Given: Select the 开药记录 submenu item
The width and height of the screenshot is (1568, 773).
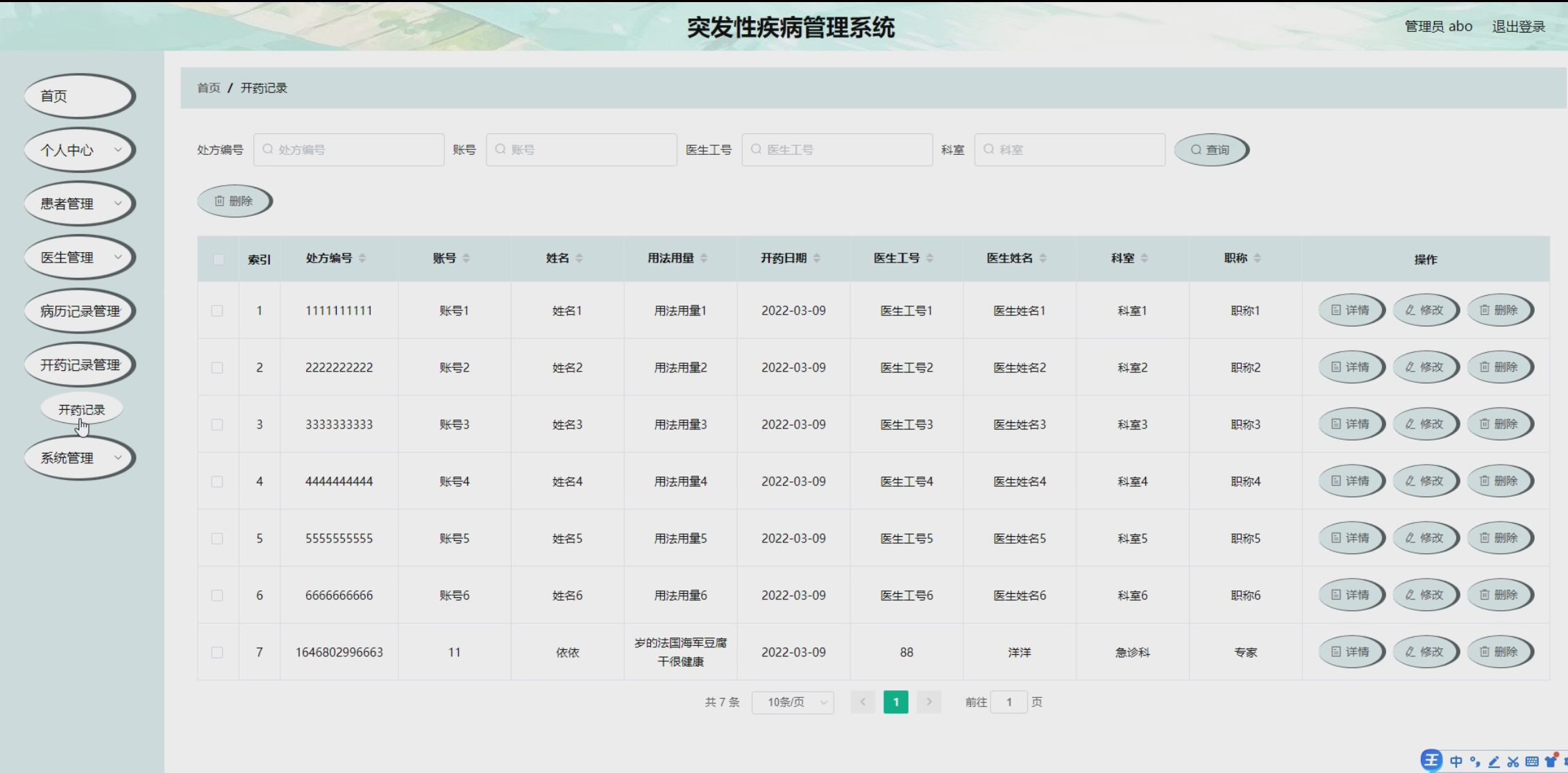Looking at the screenshot, I should click(82, 410).
